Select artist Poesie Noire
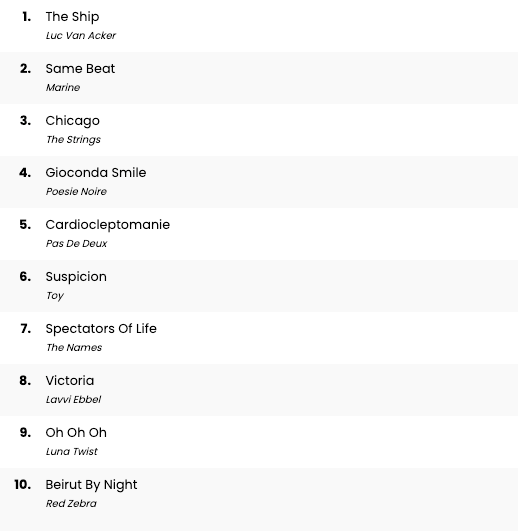 (77, 191)
